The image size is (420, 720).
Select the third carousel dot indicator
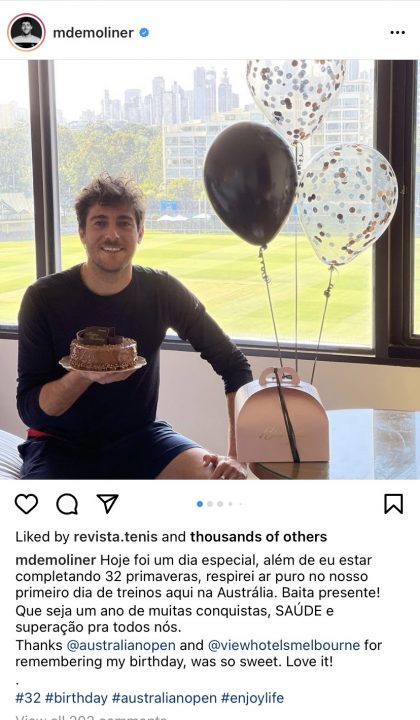tap(220, 504)
